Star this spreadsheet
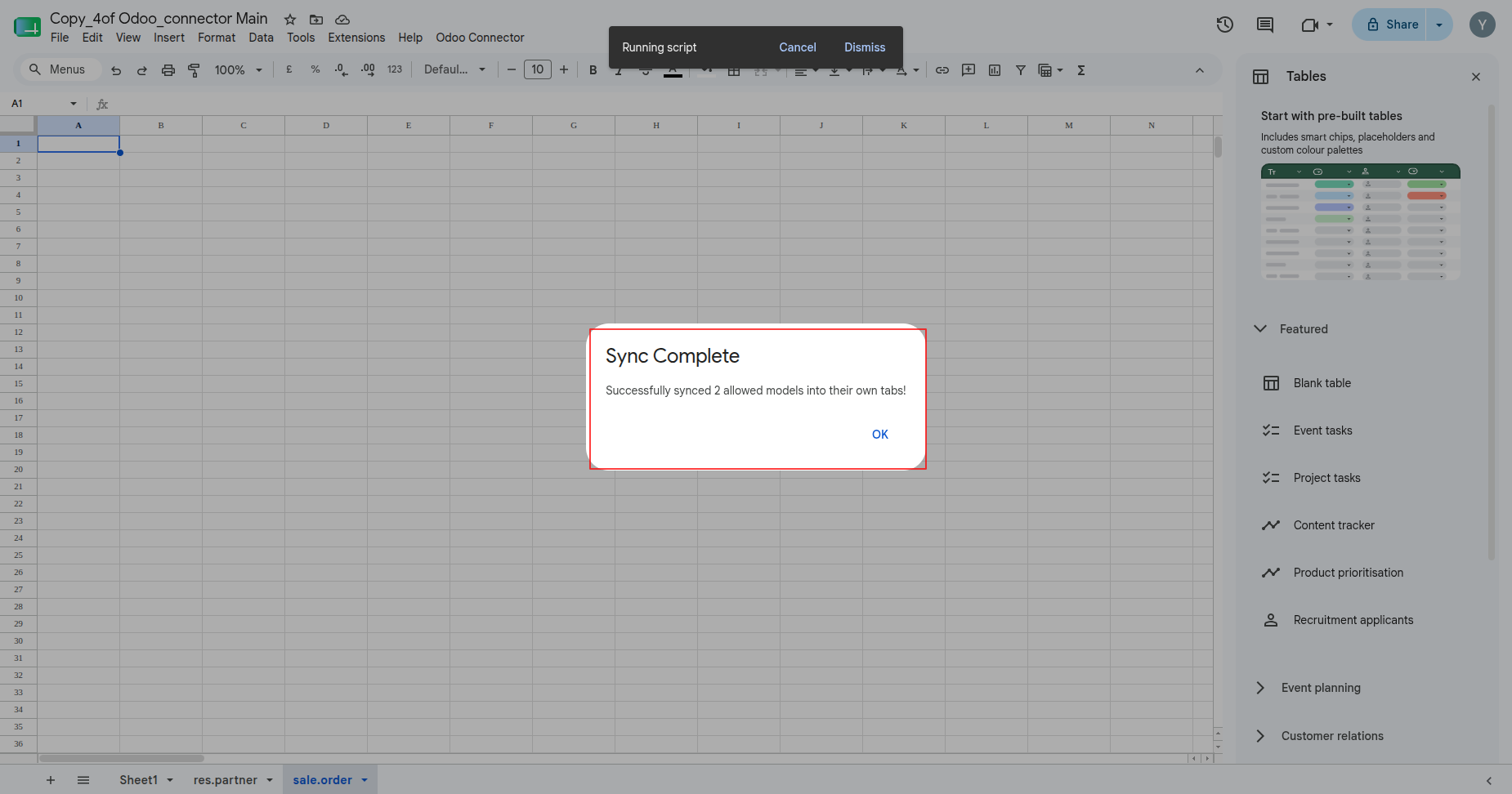1512x794 pixels. pos(290,20)
